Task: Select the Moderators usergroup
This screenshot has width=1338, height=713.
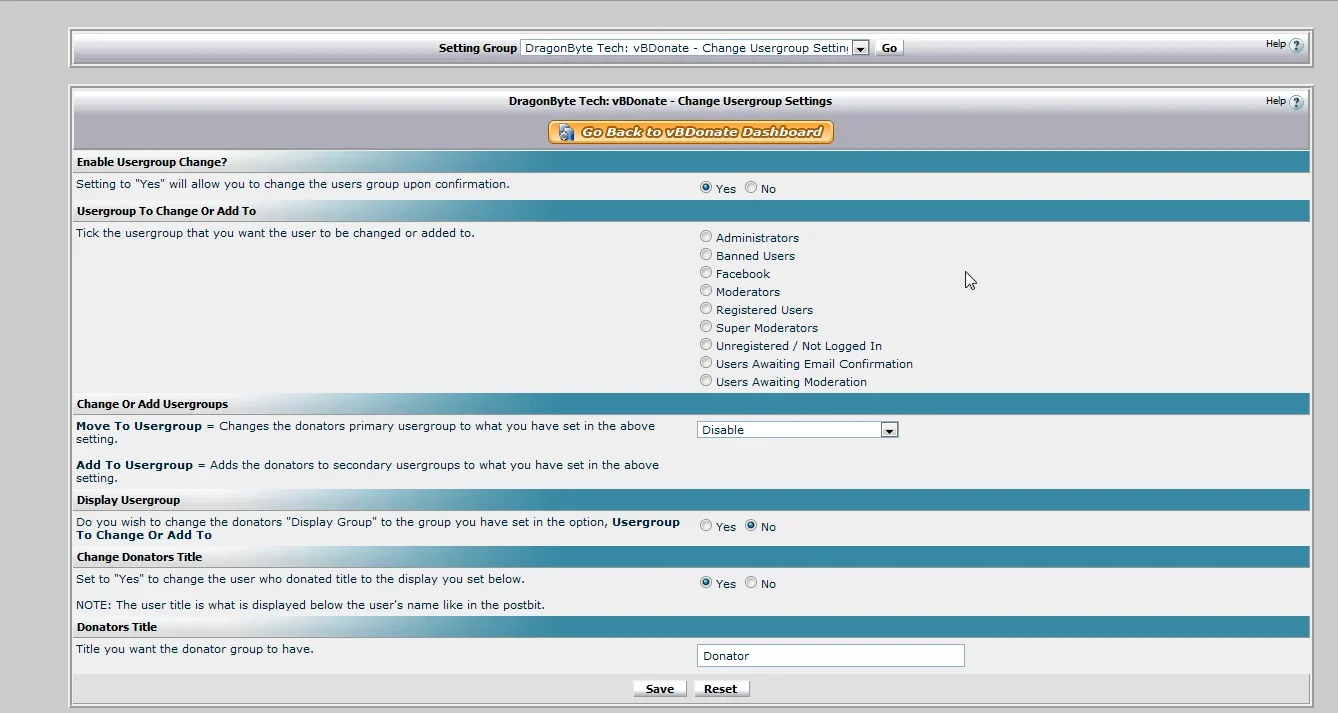Action: [706, 291]
